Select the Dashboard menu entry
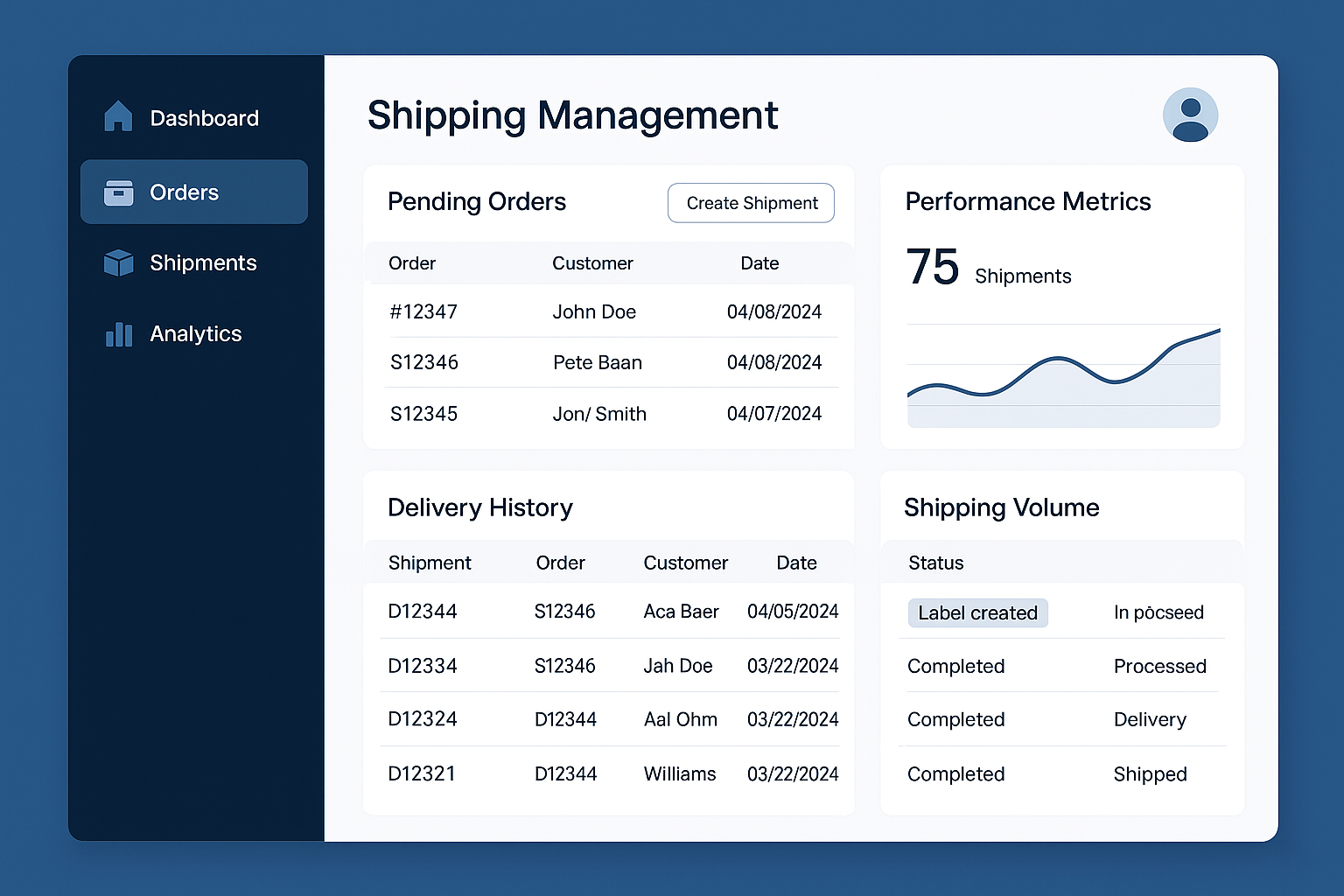The image size is (1344, 896). [204, 117]
